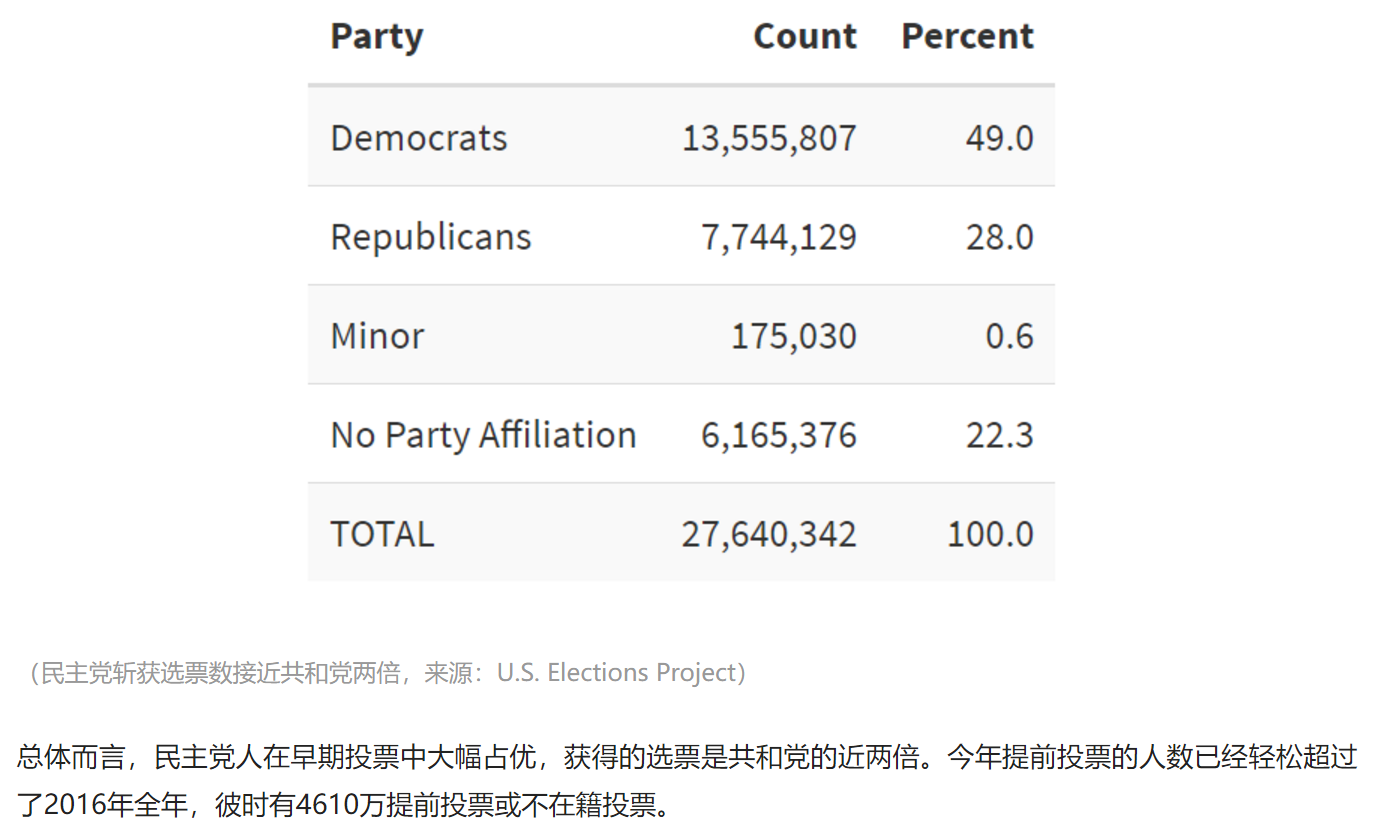This screenshot has width=1387, height=827.
Task: Click the No Party Affiliation cell
Action: [x=483, y=435]
